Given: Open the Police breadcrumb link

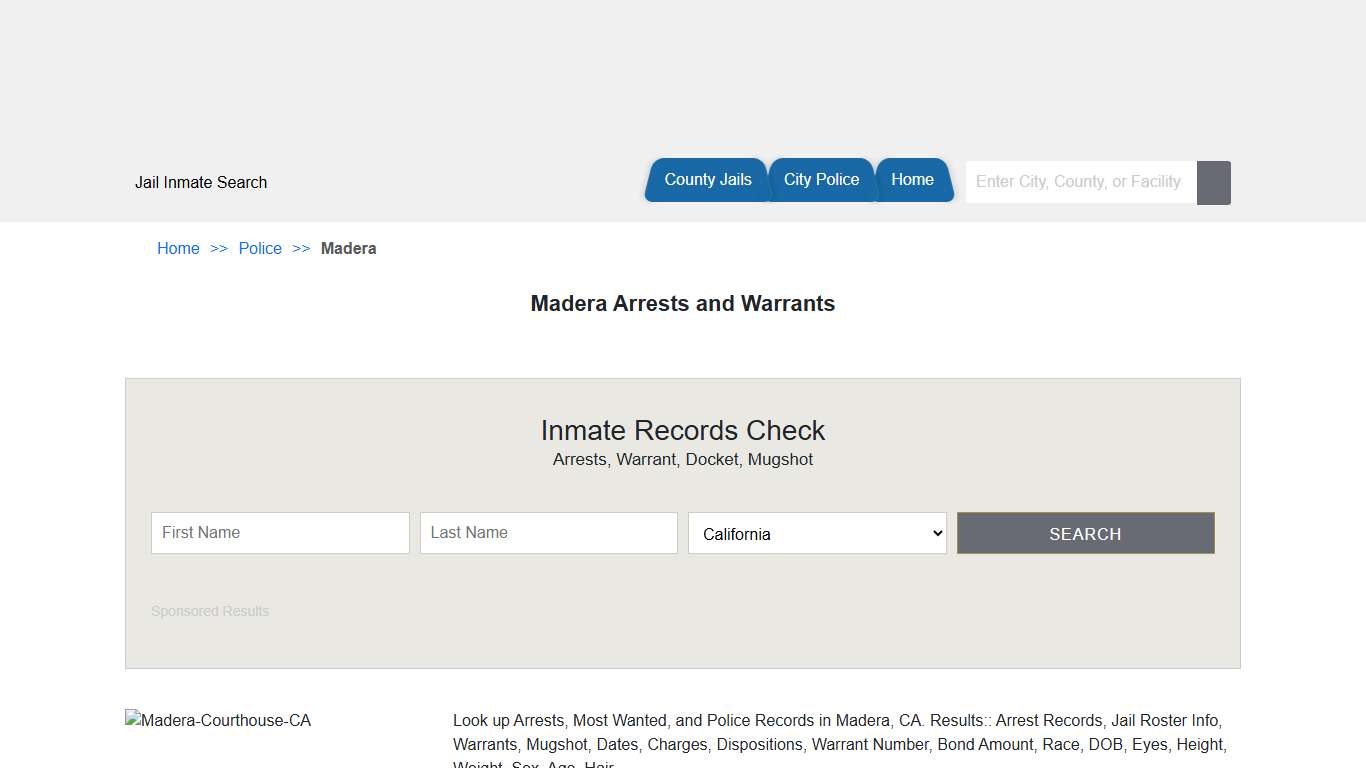Looking at the screenshot, I should [x=260, y=248].
